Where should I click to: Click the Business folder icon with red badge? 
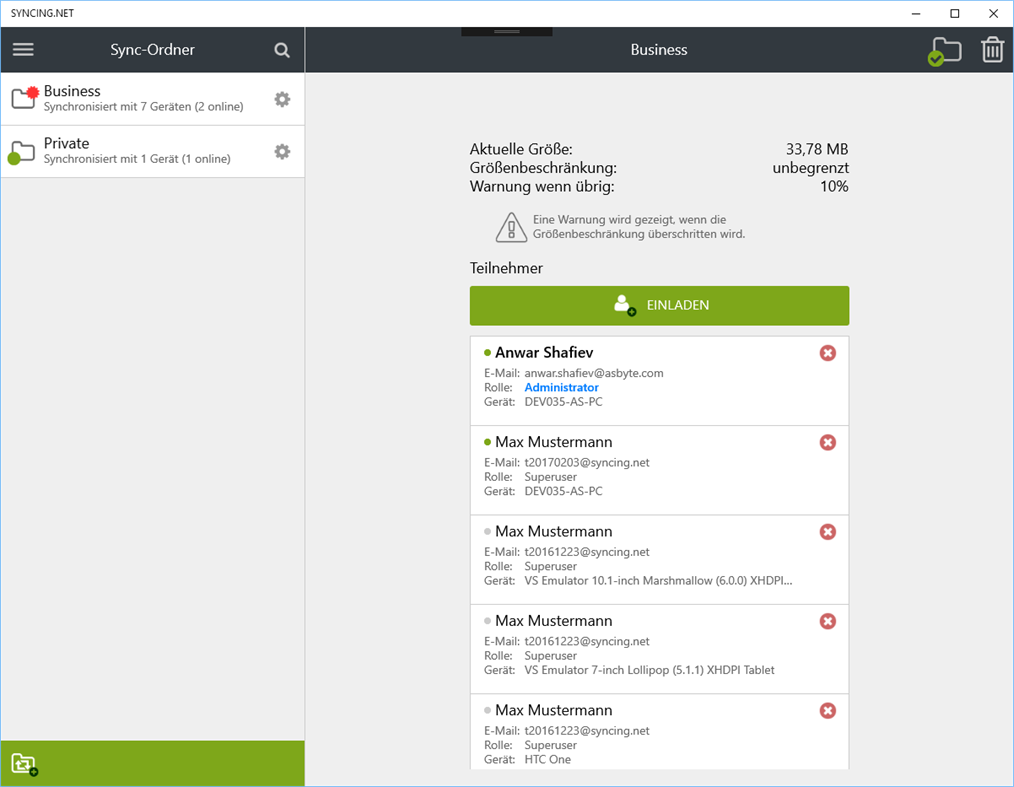[x=21, y=97]
